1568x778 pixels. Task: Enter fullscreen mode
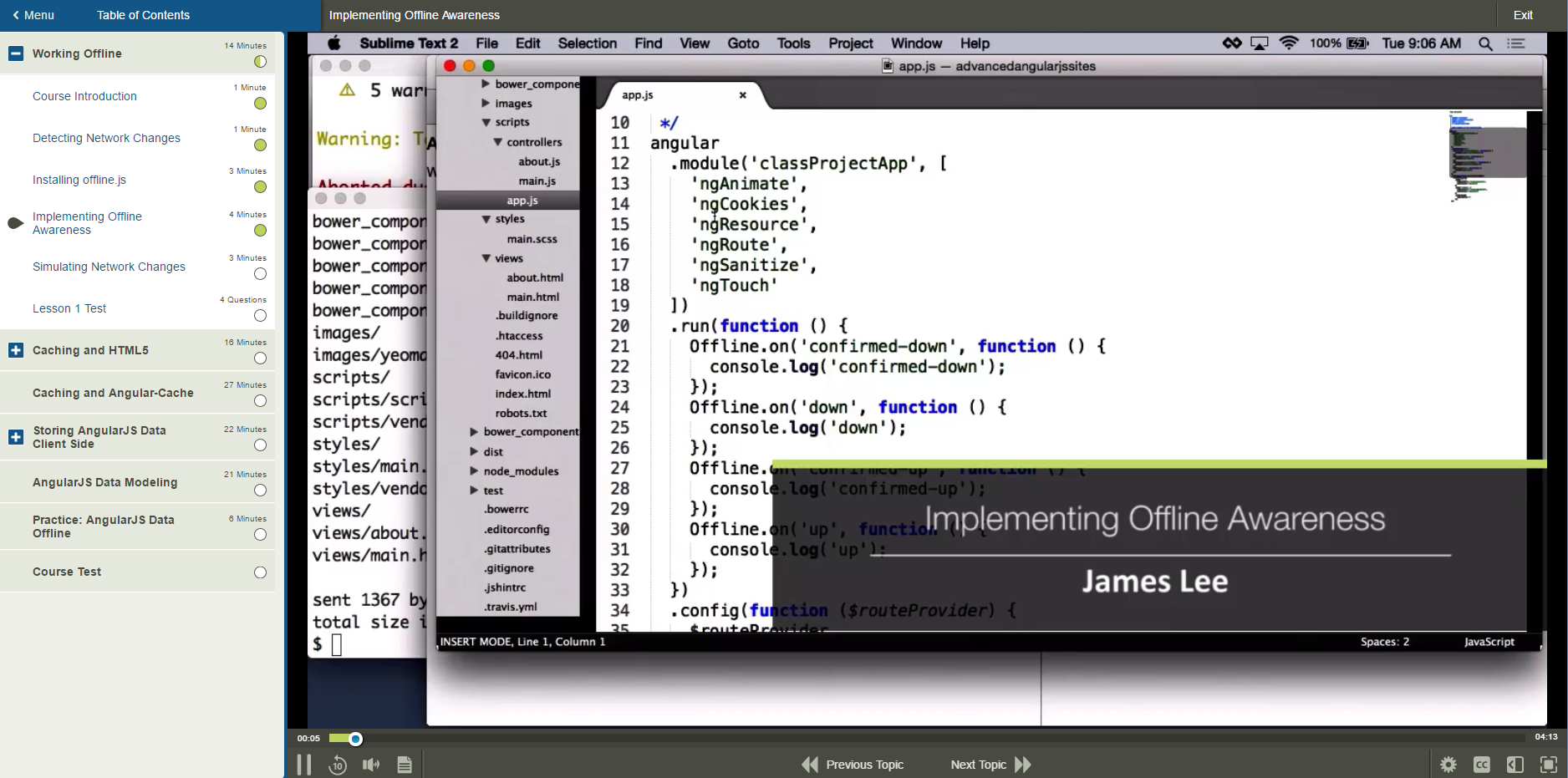point(1549,765)
